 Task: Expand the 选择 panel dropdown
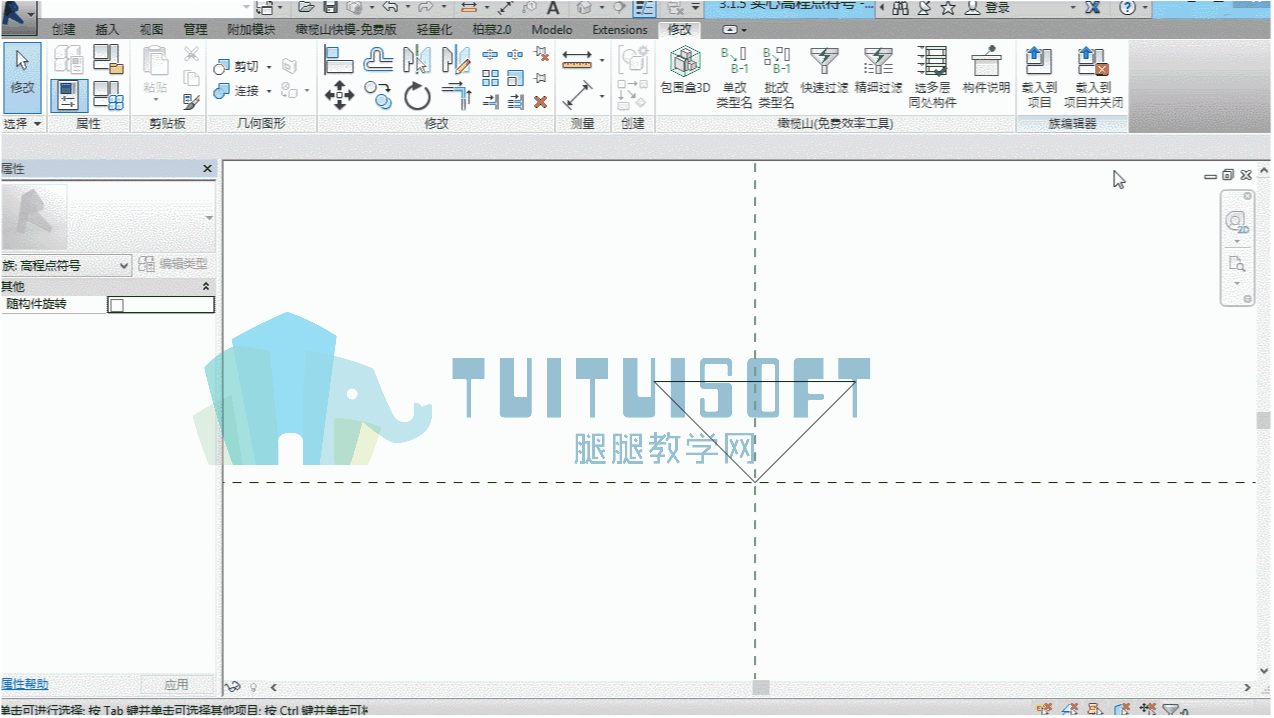(x=23, y=124)
